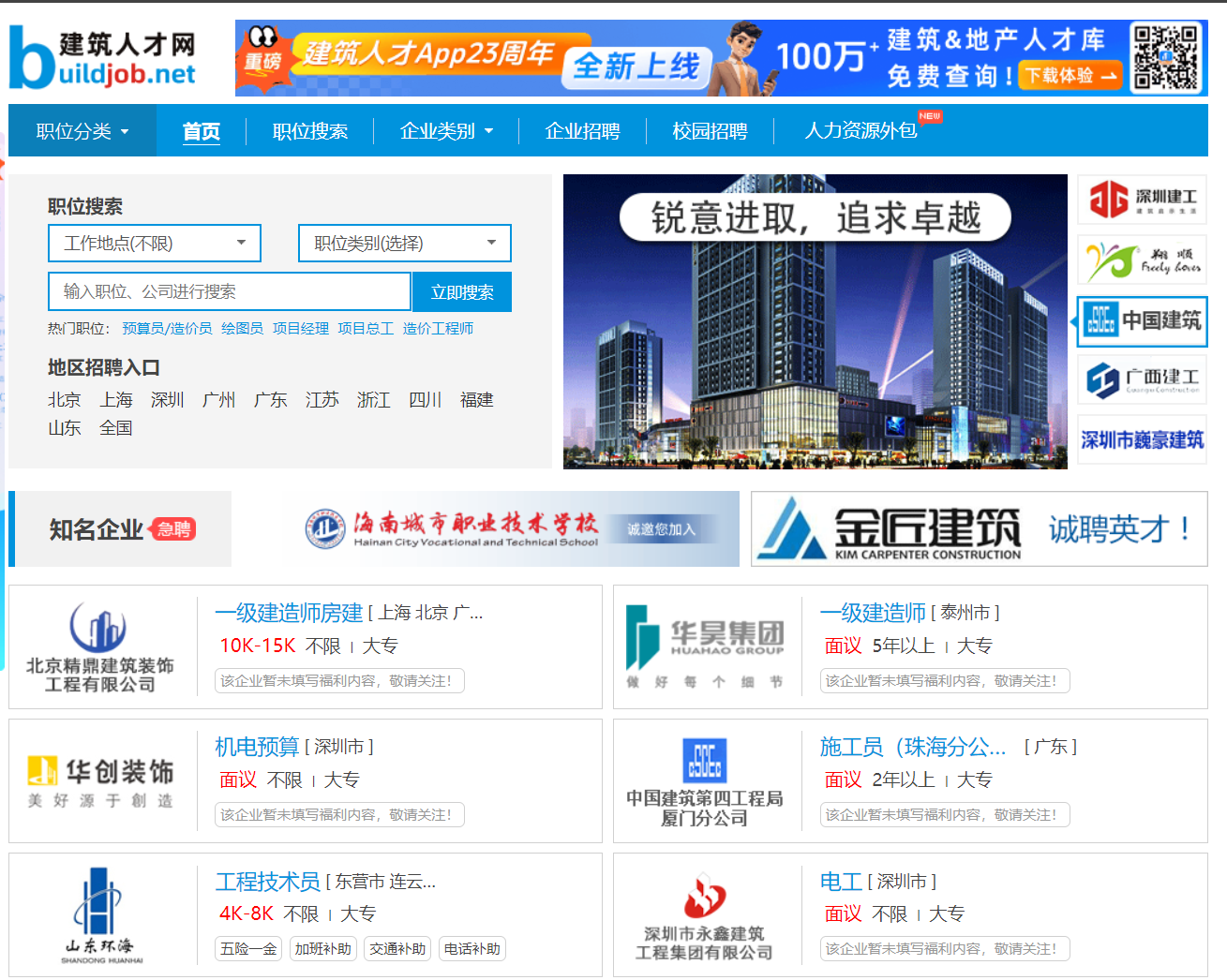Screen dimensions: 1227x980
Task: Click the 4K-8K salary text
Action: tap(247, 913)
